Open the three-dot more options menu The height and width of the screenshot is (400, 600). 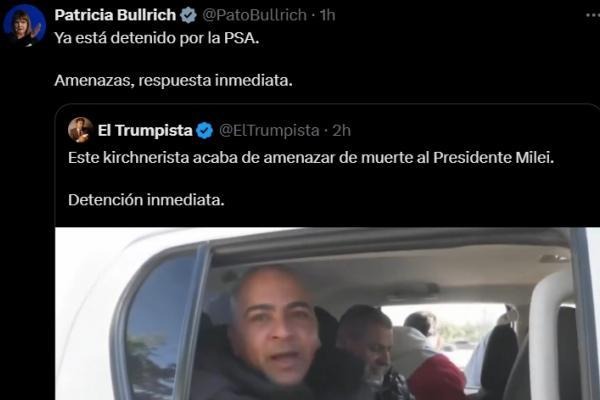click(x=593, y=15)
